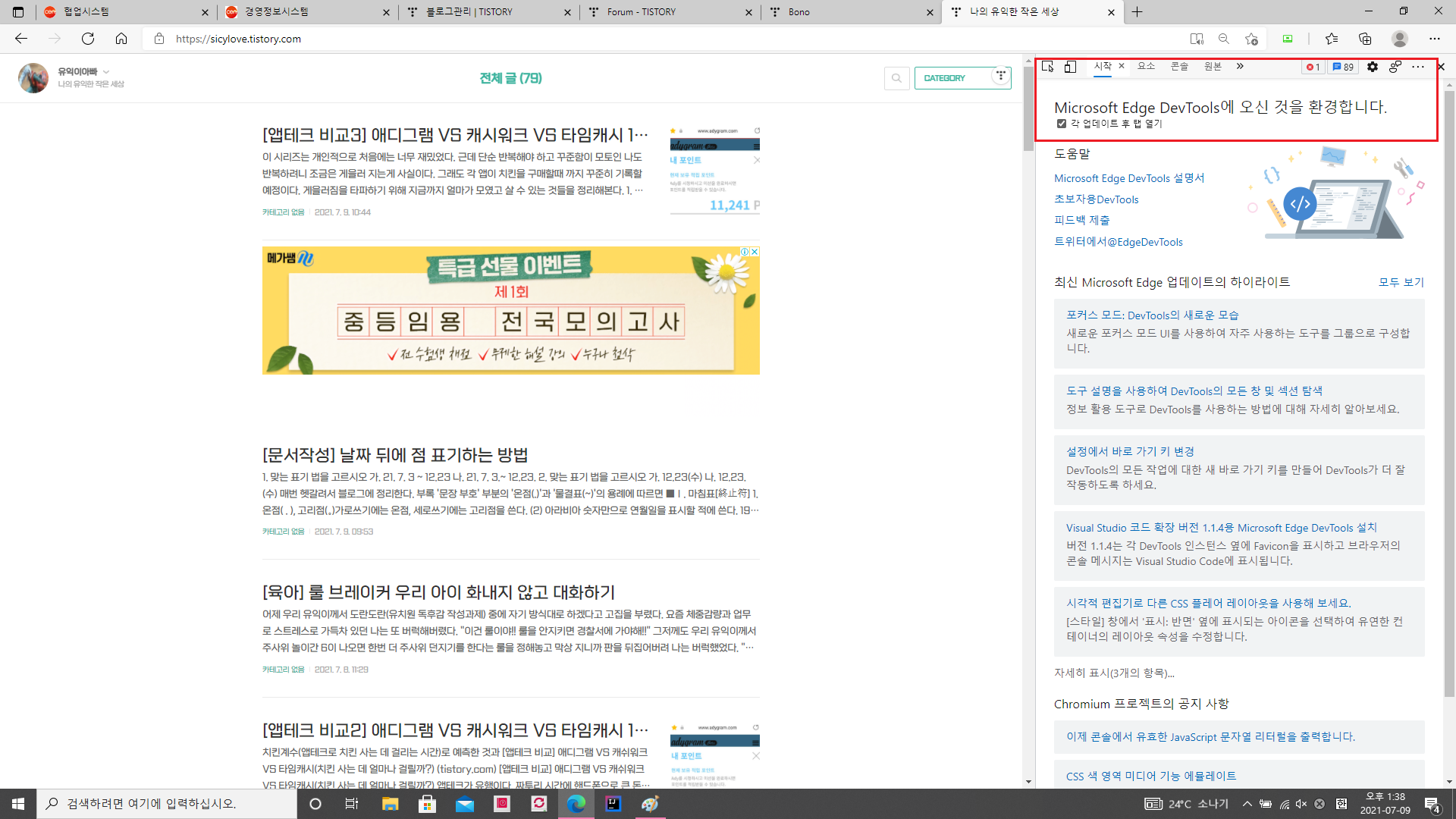The width and height of the screenshot is (1456, 819).
Task: Click the DevTools feedback icon
Action: pos(1395,67)
